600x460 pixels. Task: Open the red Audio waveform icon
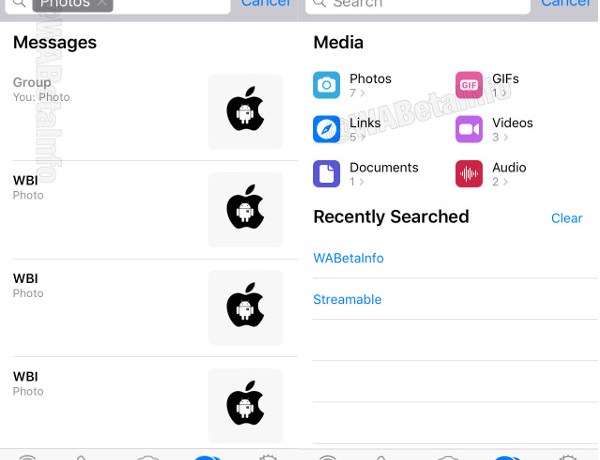(469, 173)
